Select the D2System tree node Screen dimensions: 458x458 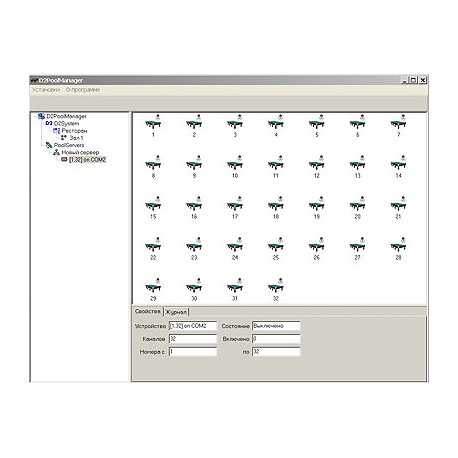coord(66,124)
